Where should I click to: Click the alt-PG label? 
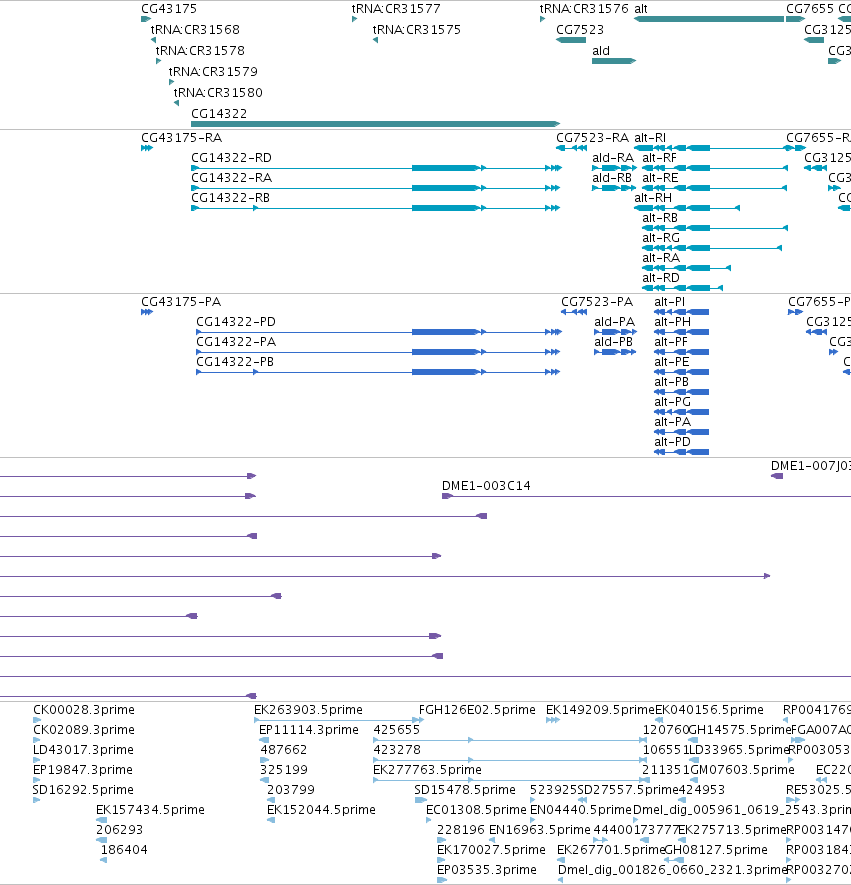click(672, 402)
